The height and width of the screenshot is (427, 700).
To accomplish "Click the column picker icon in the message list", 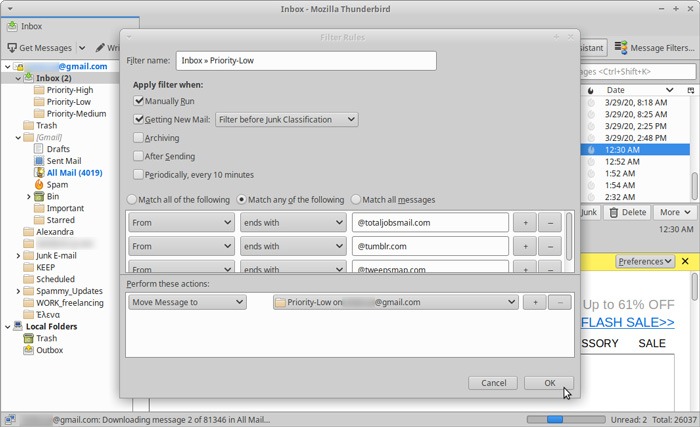I will [691, 90].
